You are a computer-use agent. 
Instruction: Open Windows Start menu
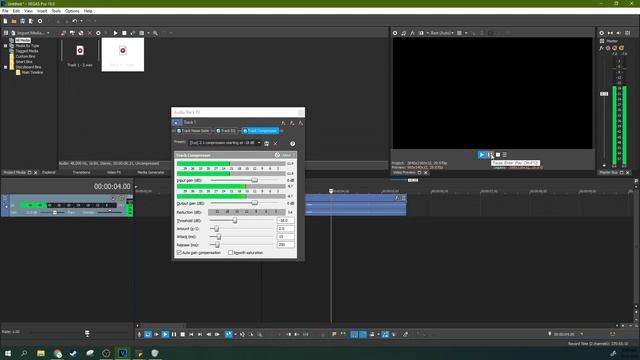[x=8, y=353]
